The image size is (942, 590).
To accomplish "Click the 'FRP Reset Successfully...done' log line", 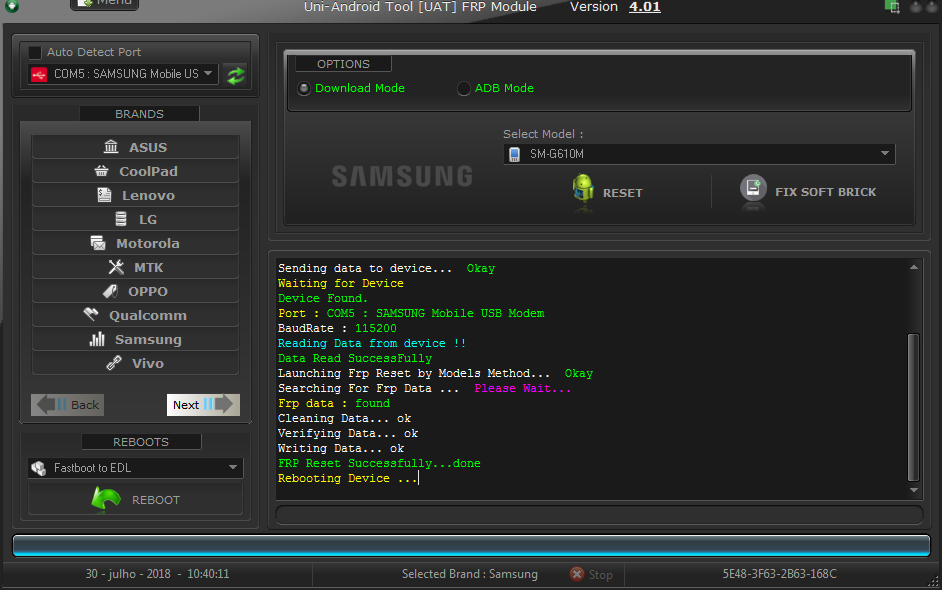I will click(379, 463).
